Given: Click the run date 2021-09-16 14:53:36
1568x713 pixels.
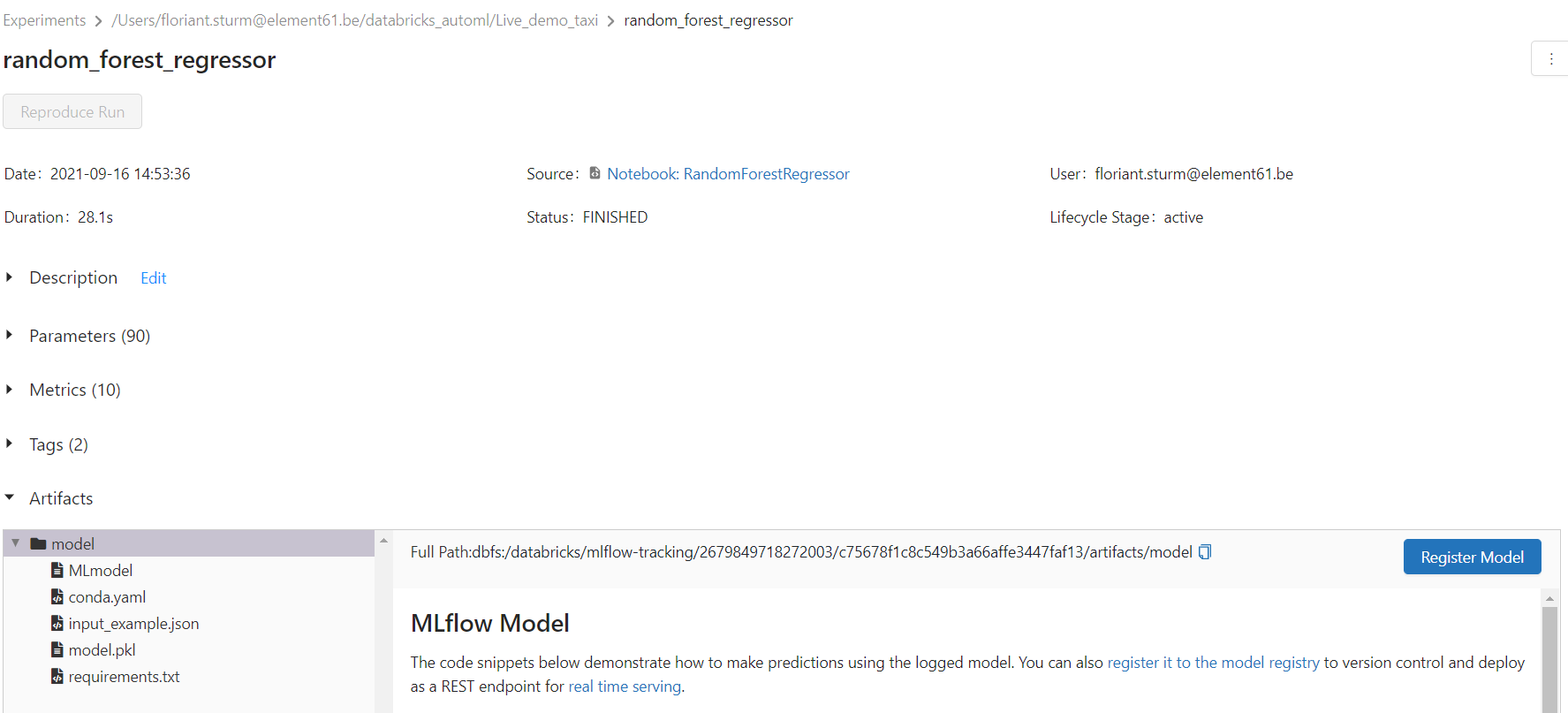Looking at the screenshot, I should 120,174.
